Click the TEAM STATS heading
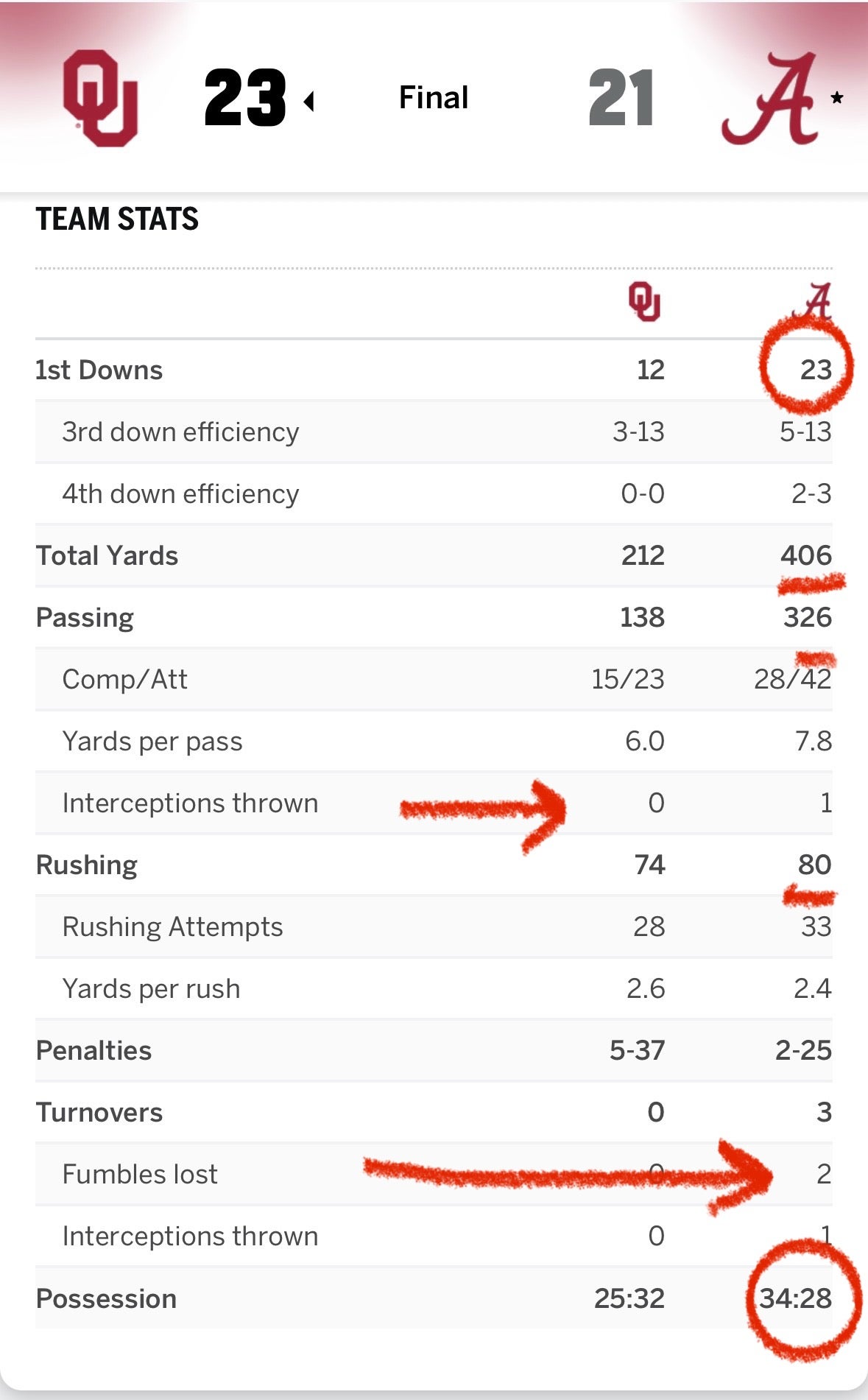This screenshot has height=1400, width=868. tap(117, 219)
